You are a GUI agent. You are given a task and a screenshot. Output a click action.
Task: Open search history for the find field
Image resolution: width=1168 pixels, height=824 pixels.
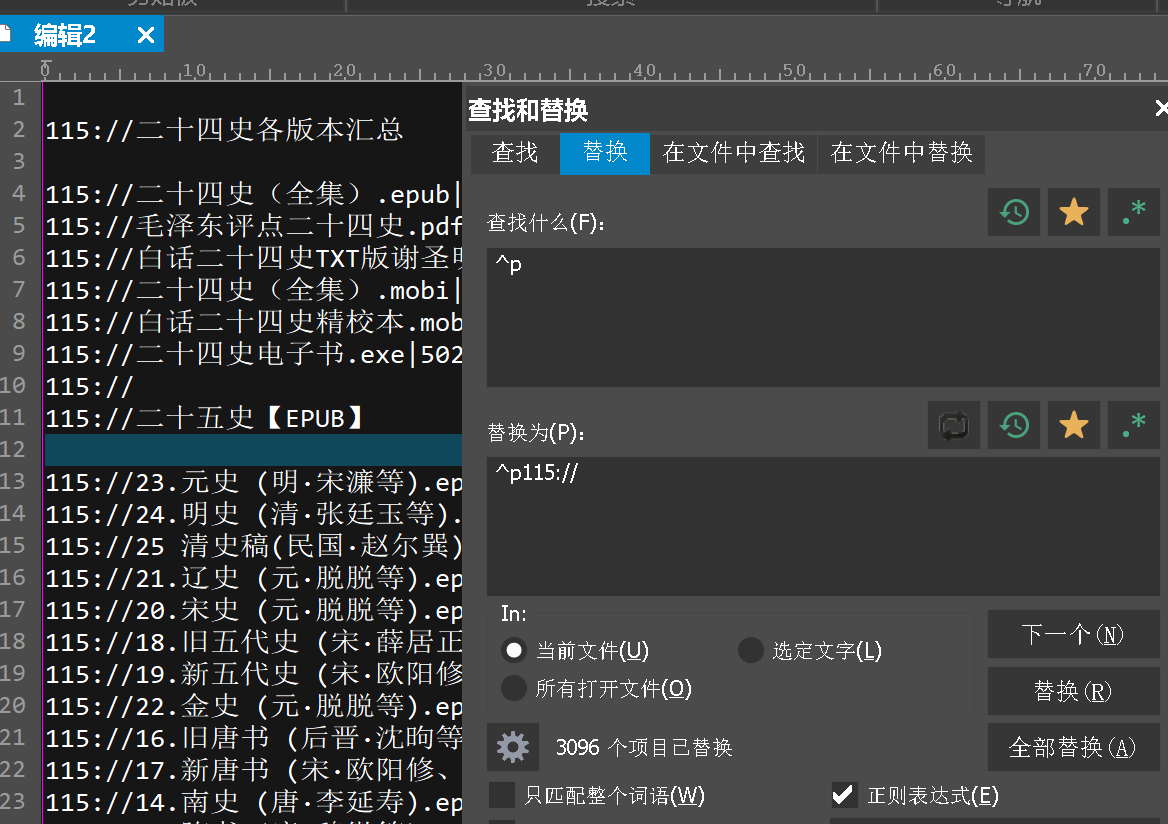(1014, 212)
